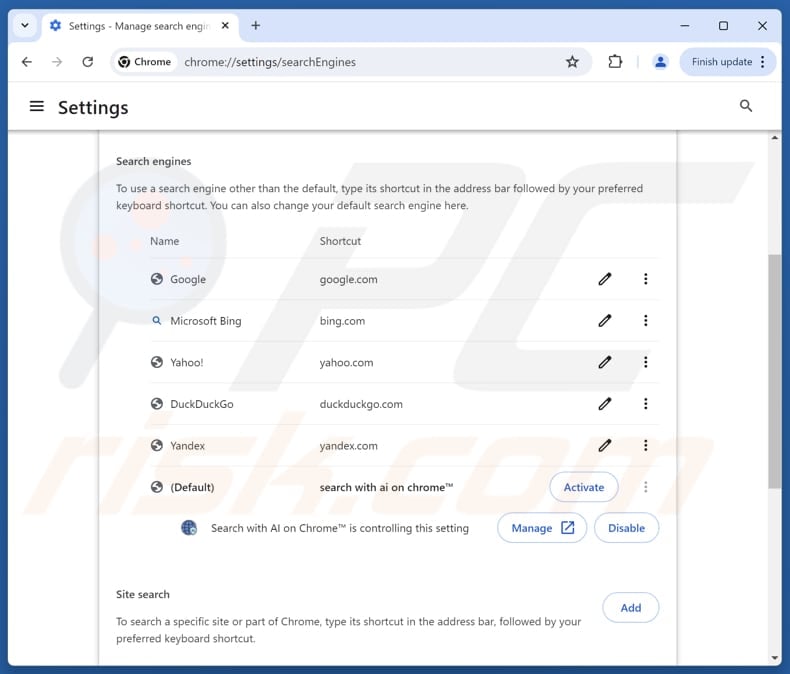Click the Bing magnifier favicon
This screenshot has width=790, height=674.
157,320
